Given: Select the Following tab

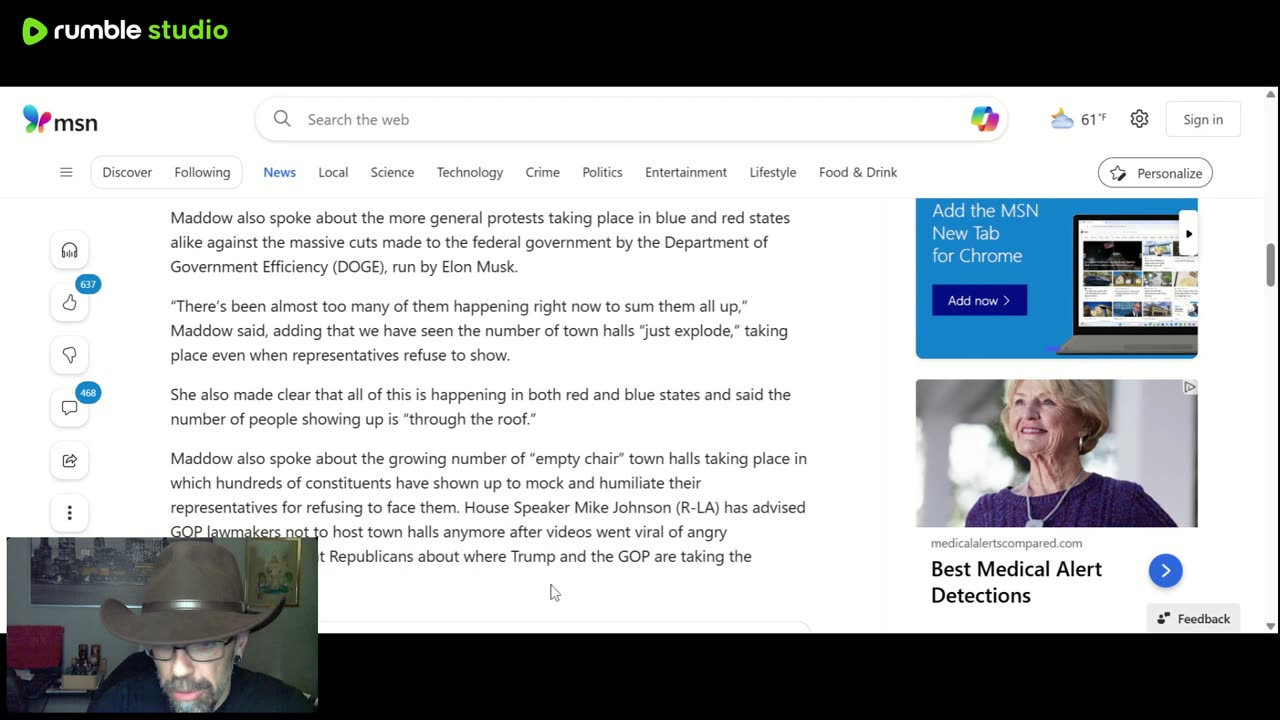Looking at the screenshot, I should point(202,172).
